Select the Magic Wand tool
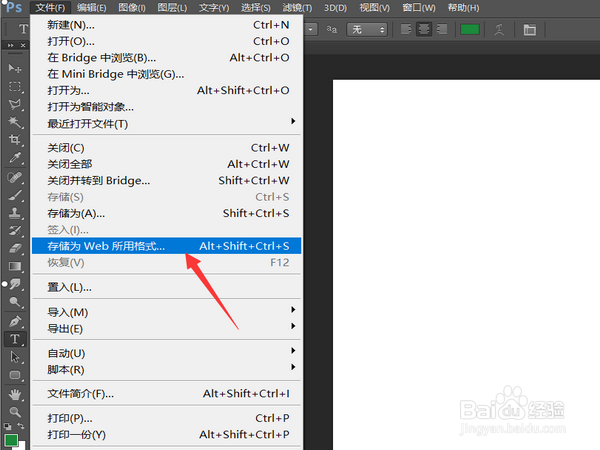 [15, 122]
